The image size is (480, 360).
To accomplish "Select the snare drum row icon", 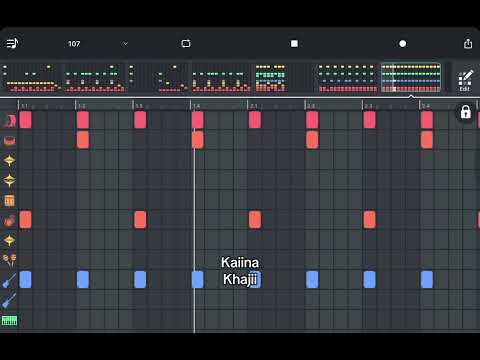I will pyautogui.click(x=10, y=141).
